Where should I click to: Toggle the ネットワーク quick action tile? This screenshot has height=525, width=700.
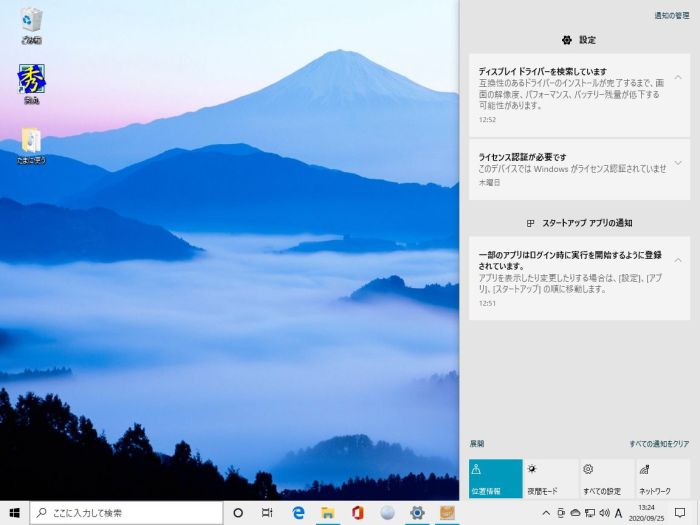pyautogui.click(x=662, y=479)
